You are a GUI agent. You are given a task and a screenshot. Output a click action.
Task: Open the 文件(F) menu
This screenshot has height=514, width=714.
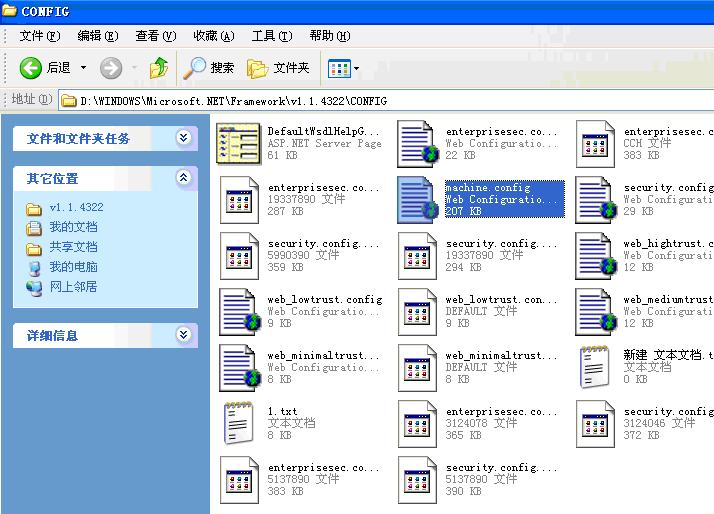pyautogui.click(x=40, y=36)
